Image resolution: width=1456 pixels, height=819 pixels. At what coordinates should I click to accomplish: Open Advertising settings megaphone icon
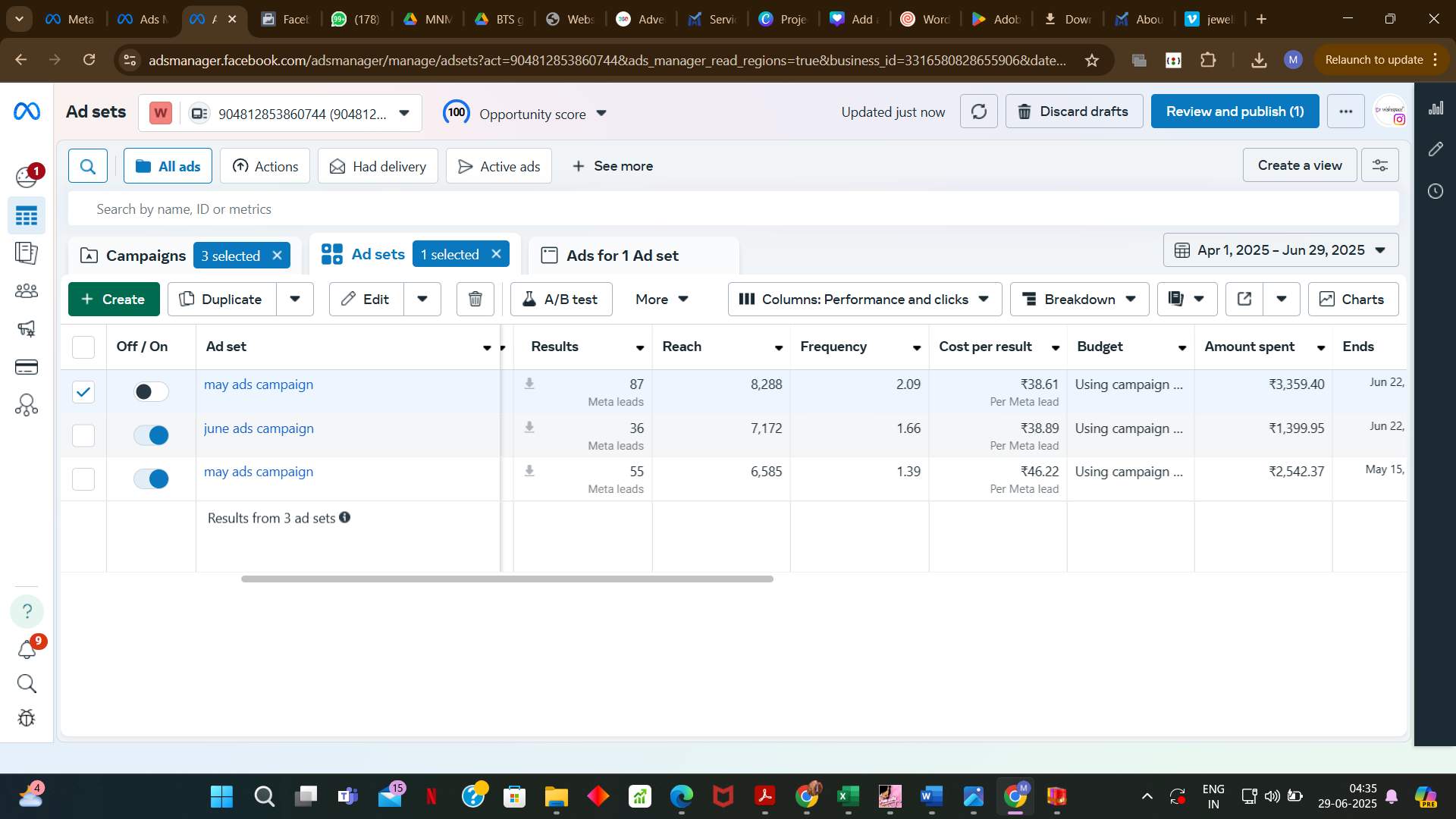point(27,328)
